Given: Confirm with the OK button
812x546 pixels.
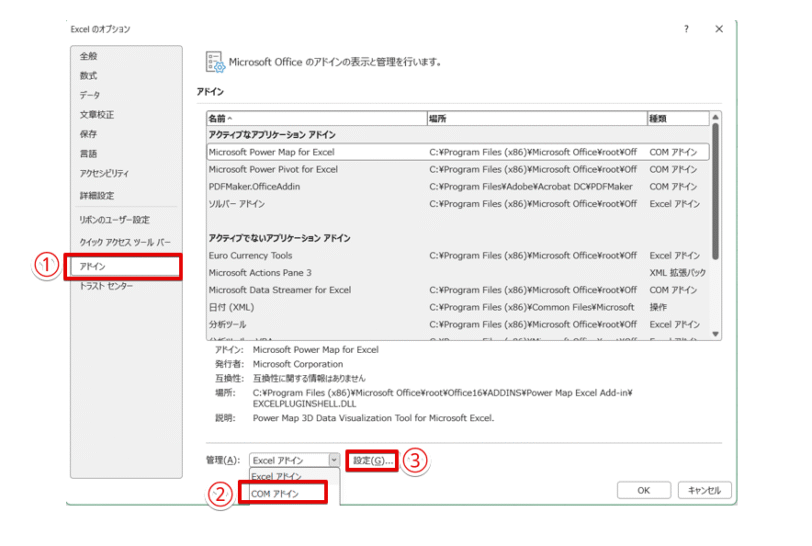Looking at the screenshot, I should 644,490.
